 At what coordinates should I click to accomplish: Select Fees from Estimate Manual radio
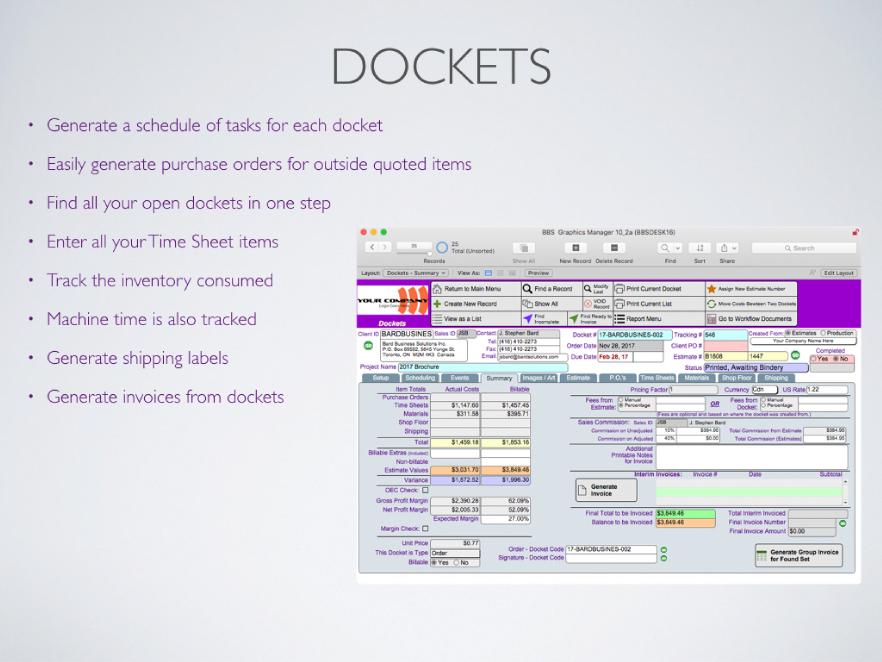click(622, 400)
